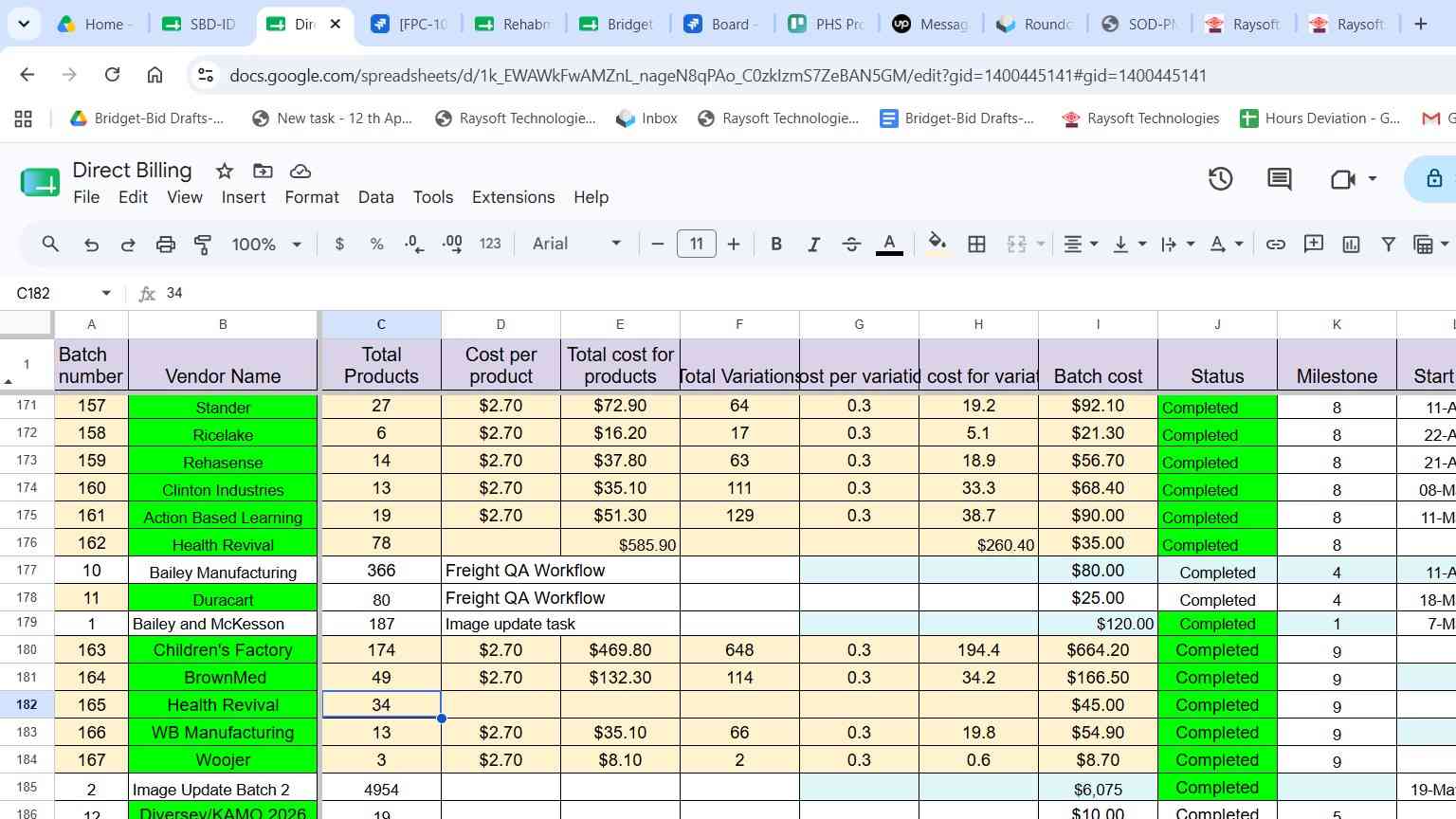Expand the C182 name box dropdown
This screenshot has width=1456, height=819.
pyautogui.click(x=106, y=293)
